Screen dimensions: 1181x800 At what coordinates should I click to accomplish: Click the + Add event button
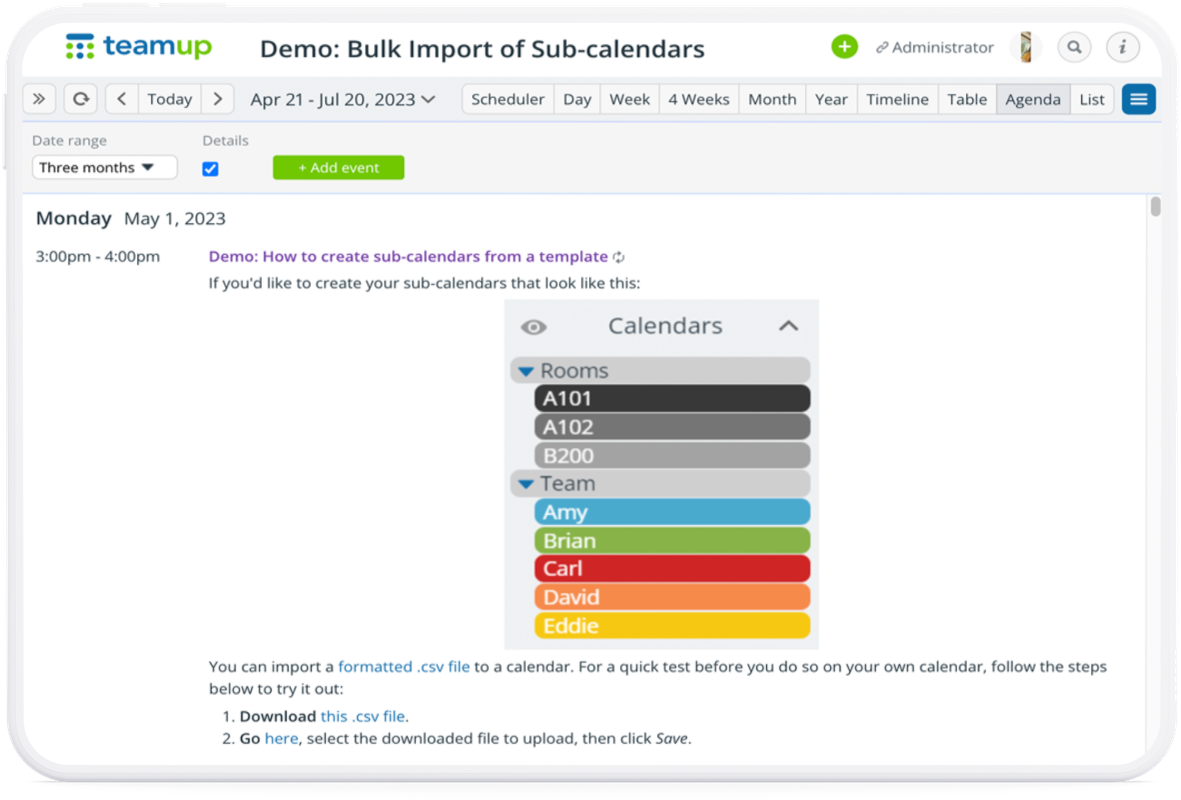[338, 167]
